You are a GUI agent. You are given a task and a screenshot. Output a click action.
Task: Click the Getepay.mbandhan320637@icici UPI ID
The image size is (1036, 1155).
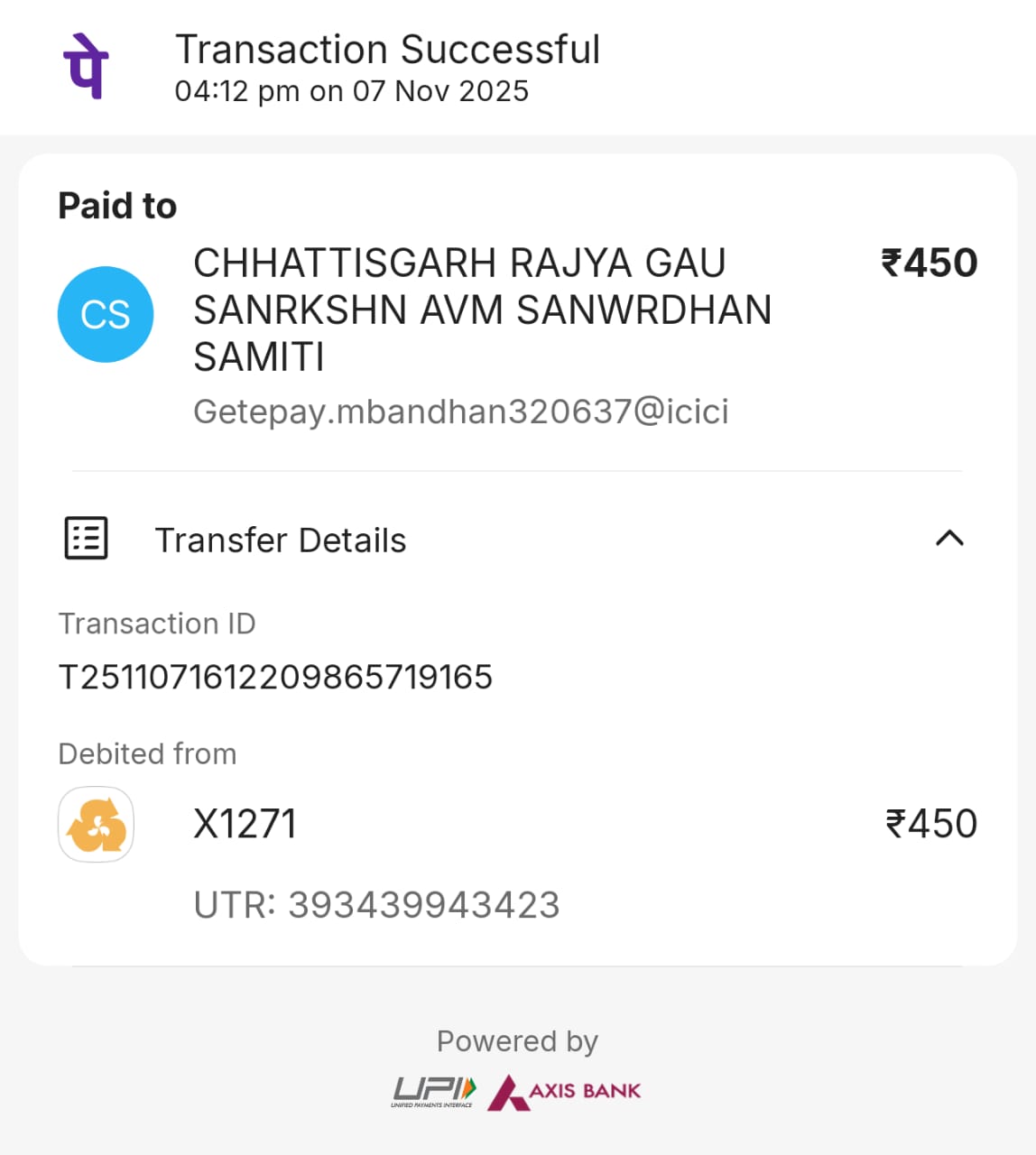point(460,411)
